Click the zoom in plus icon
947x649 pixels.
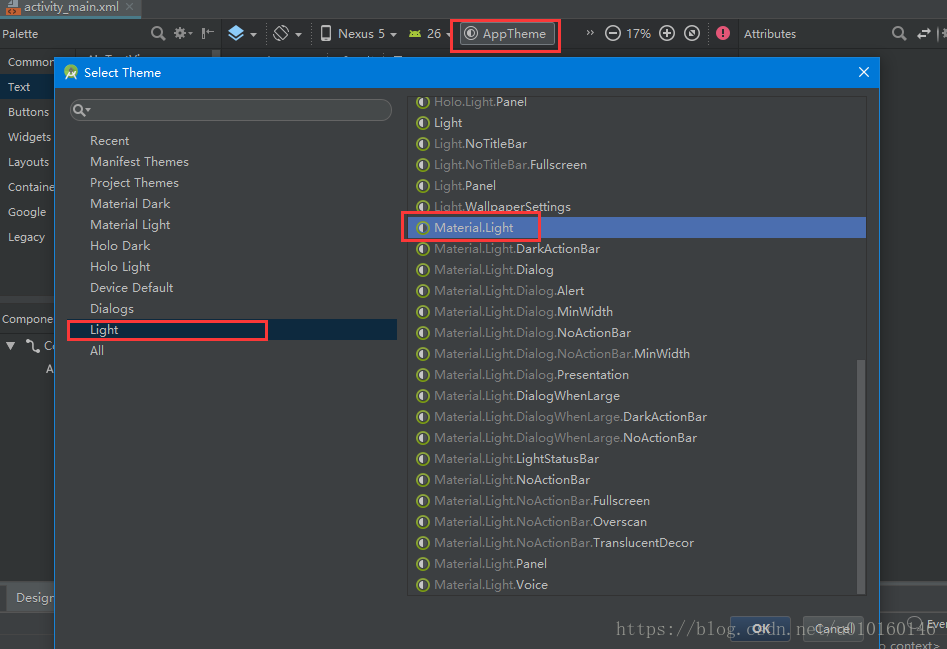[667, 33]
